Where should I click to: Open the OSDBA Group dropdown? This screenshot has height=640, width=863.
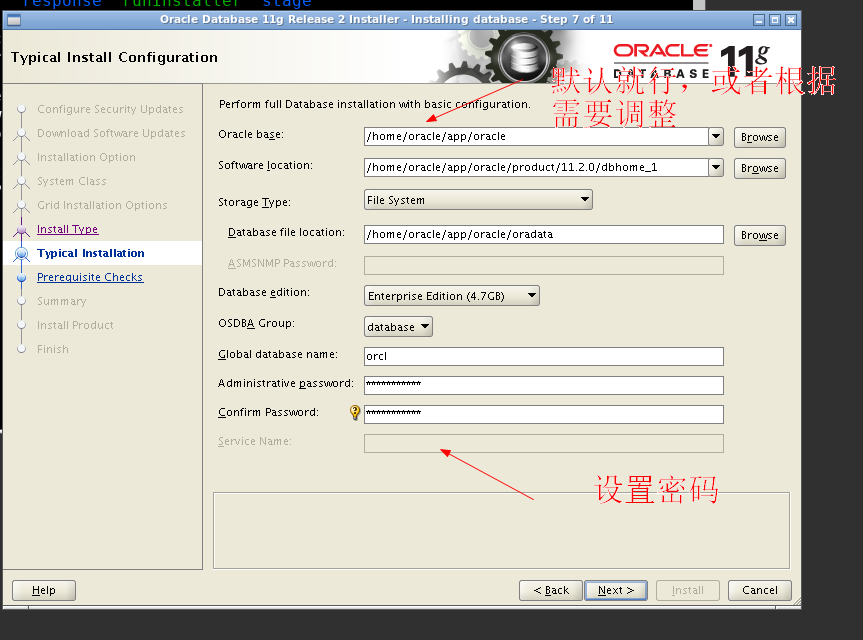coord(398,326)
